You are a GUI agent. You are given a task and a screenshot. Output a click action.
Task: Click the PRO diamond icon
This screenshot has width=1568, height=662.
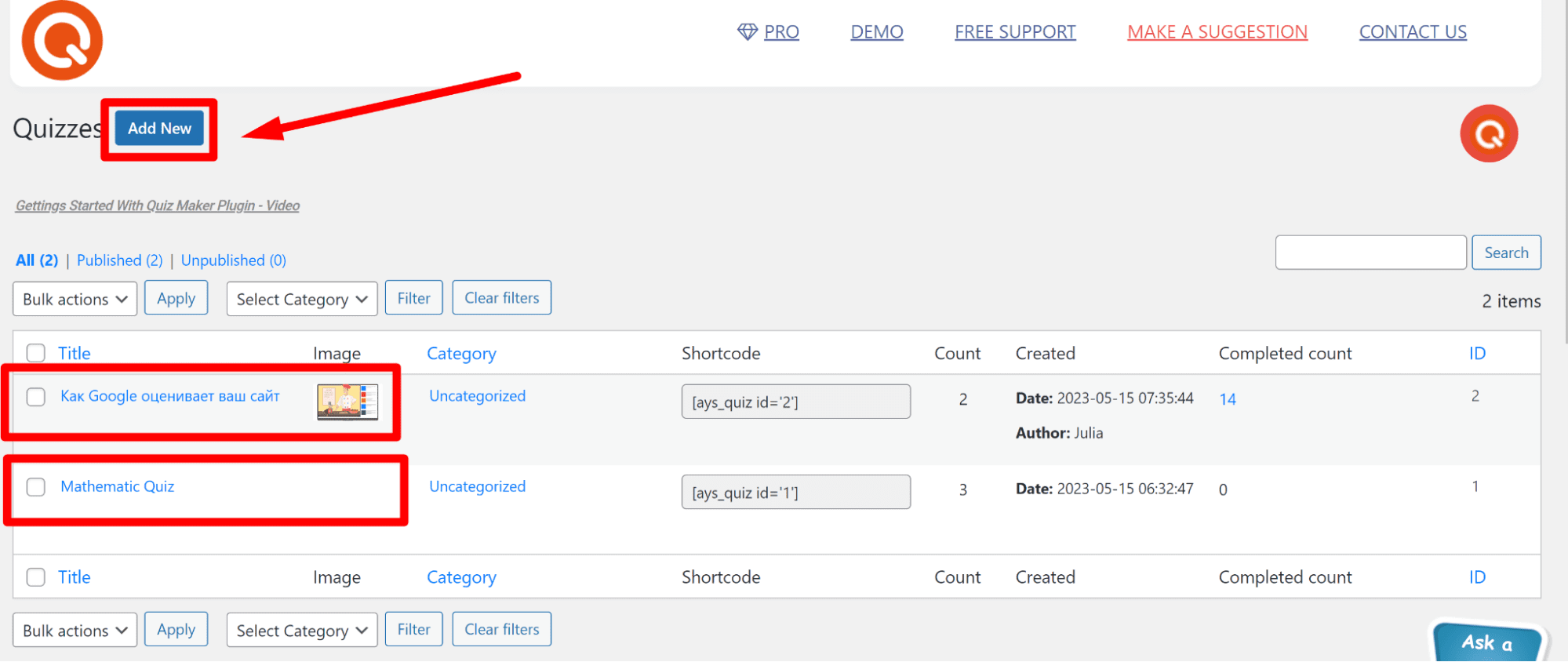pyautogui.click(x=747, y=31)
